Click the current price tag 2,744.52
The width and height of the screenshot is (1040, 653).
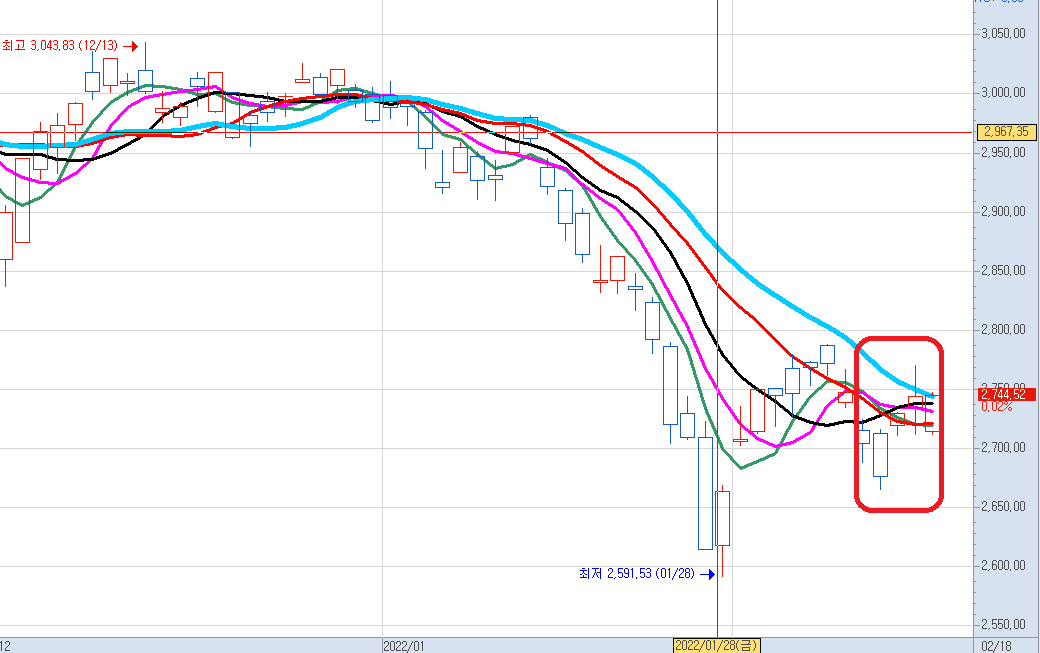pyautogui.click(x=1006, y=394)
